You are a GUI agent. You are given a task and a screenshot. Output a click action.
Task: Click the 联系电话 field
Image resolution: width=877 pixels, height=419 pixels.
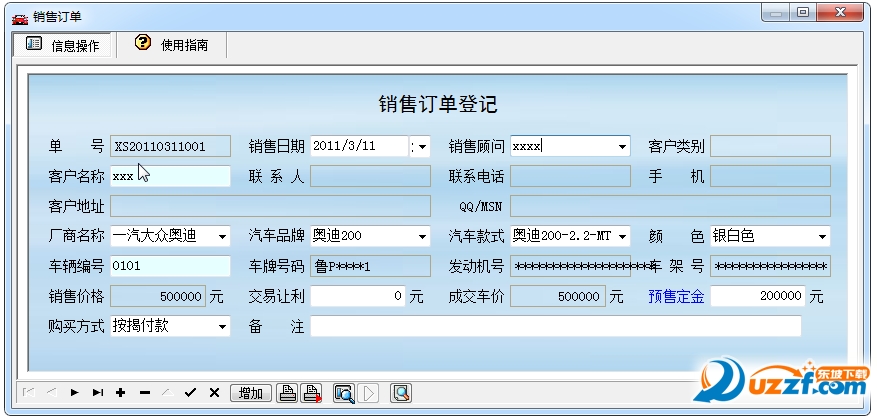pos(570,176)
